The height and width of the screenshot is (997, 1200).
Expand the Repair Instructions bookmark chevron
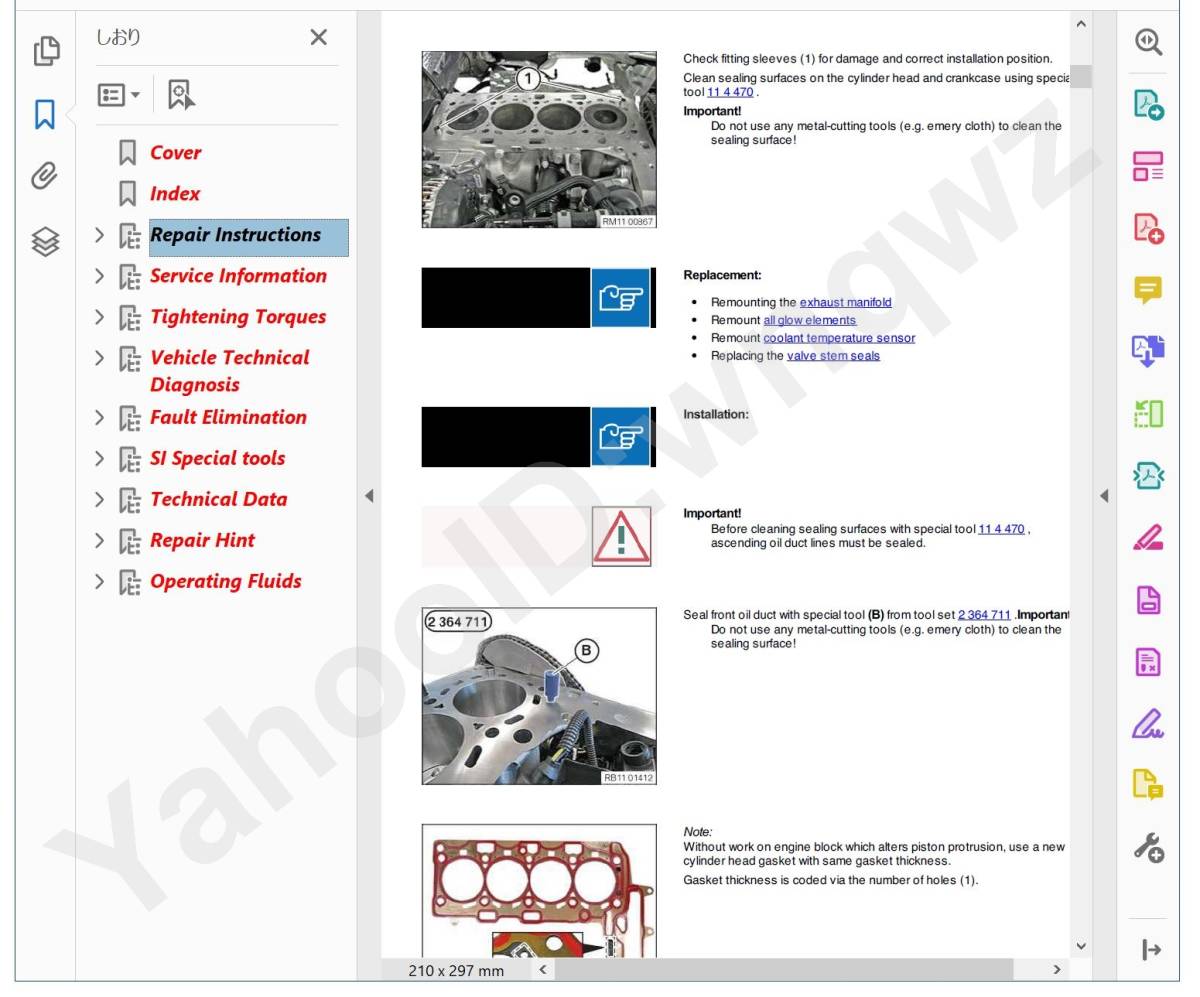[x=99, y=235]
